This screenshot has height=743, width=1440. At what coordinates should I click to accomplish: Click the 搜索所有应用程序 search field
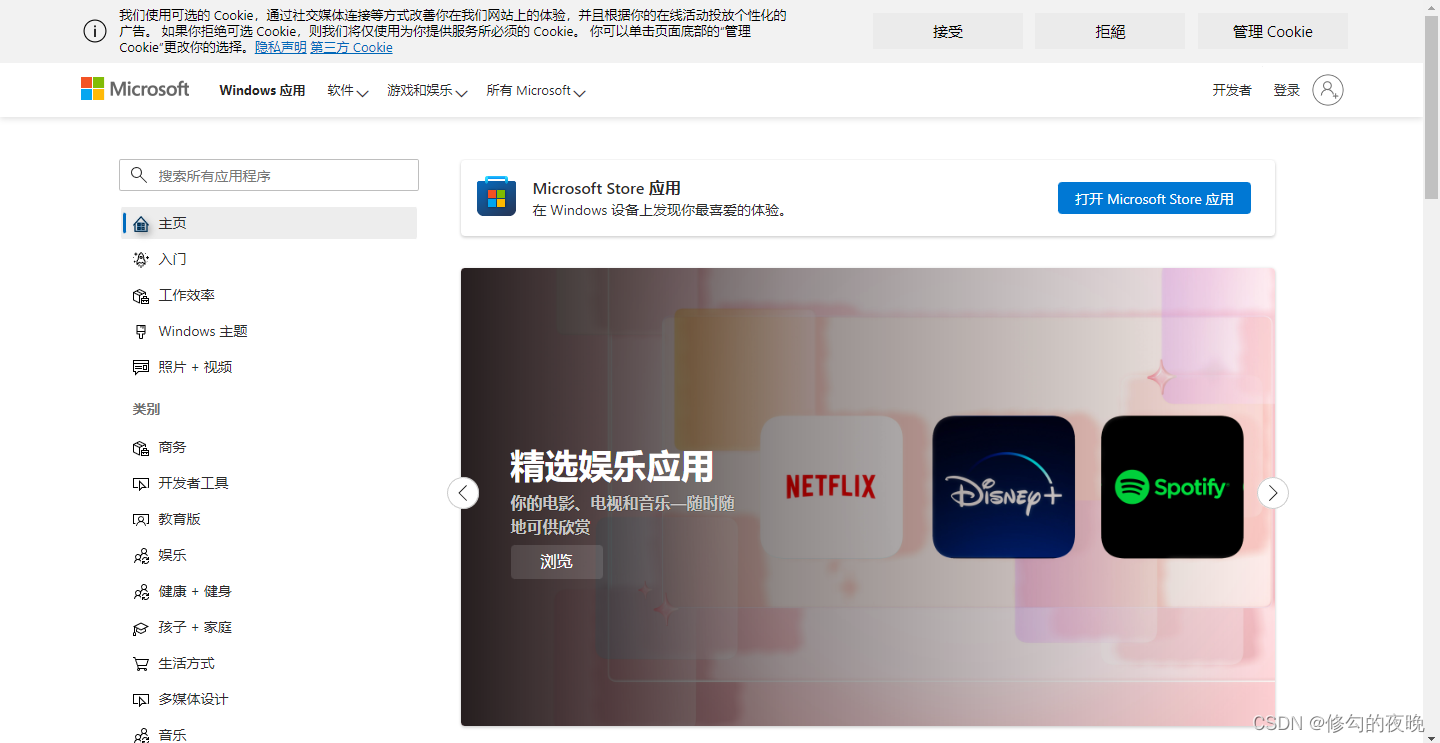click(x=269, y=175)
